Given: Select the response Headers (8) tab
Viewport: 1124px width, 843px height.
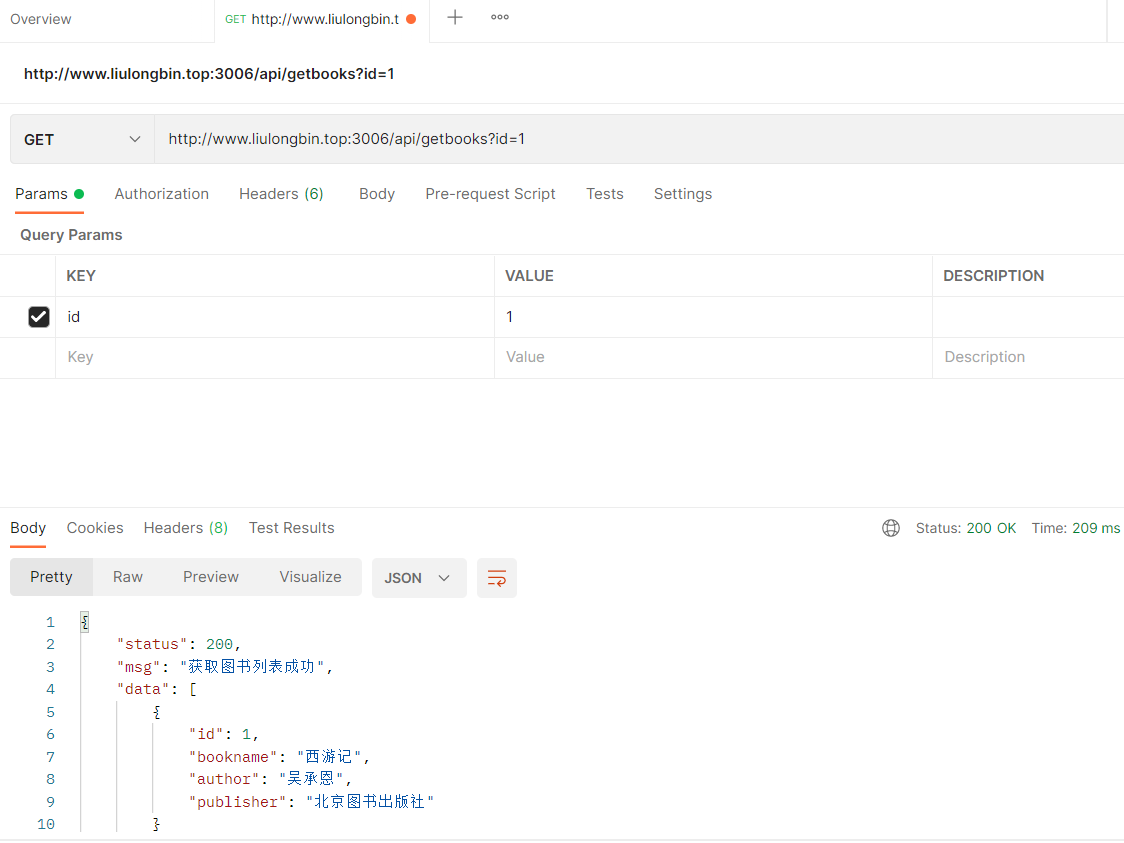Looking at the screenshot, I should click(186, 528).
